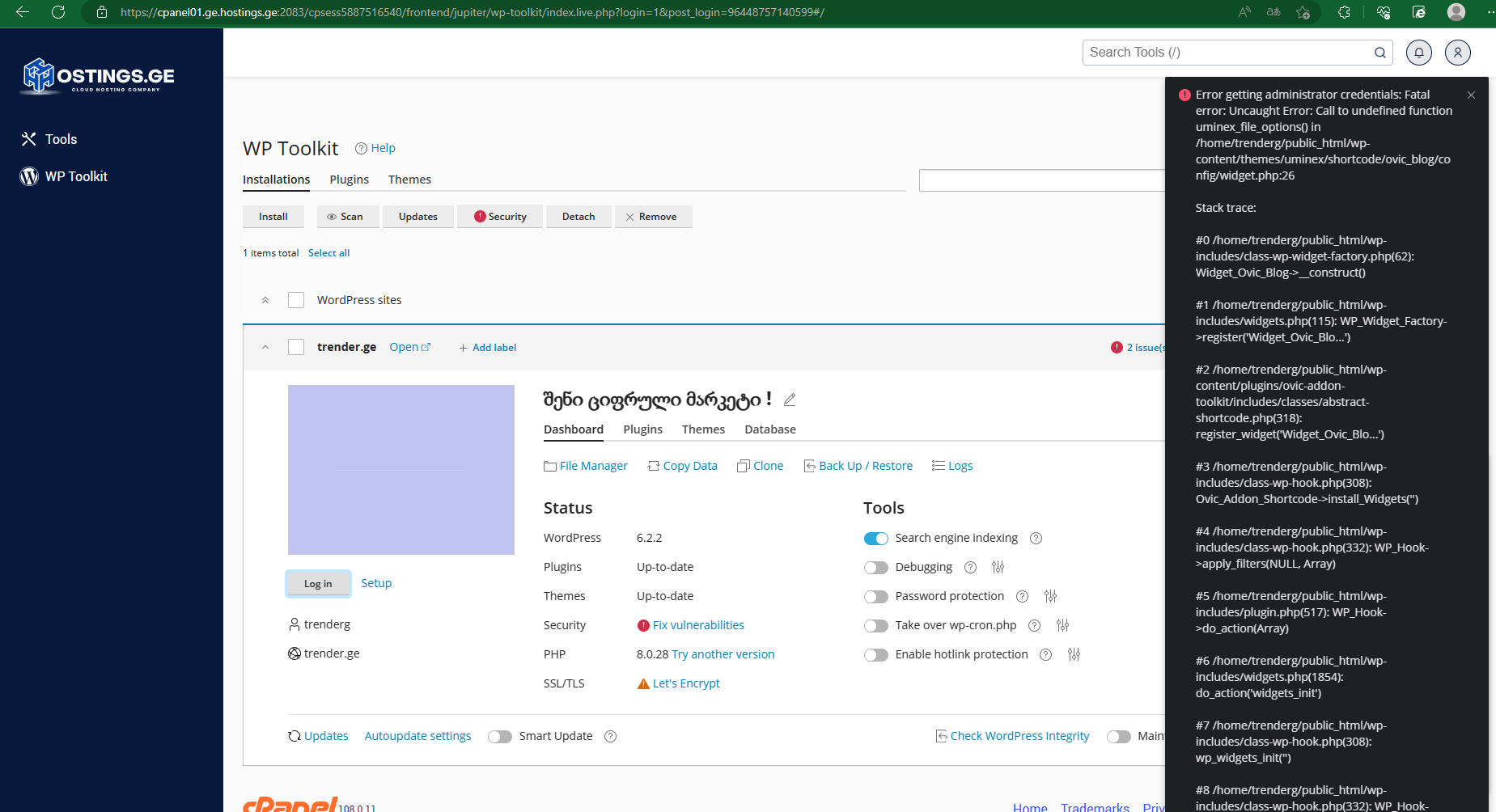1496x812 pixels.
Task: Open WP Toolkit from the sidebar
Action: (x=64, y=176)
